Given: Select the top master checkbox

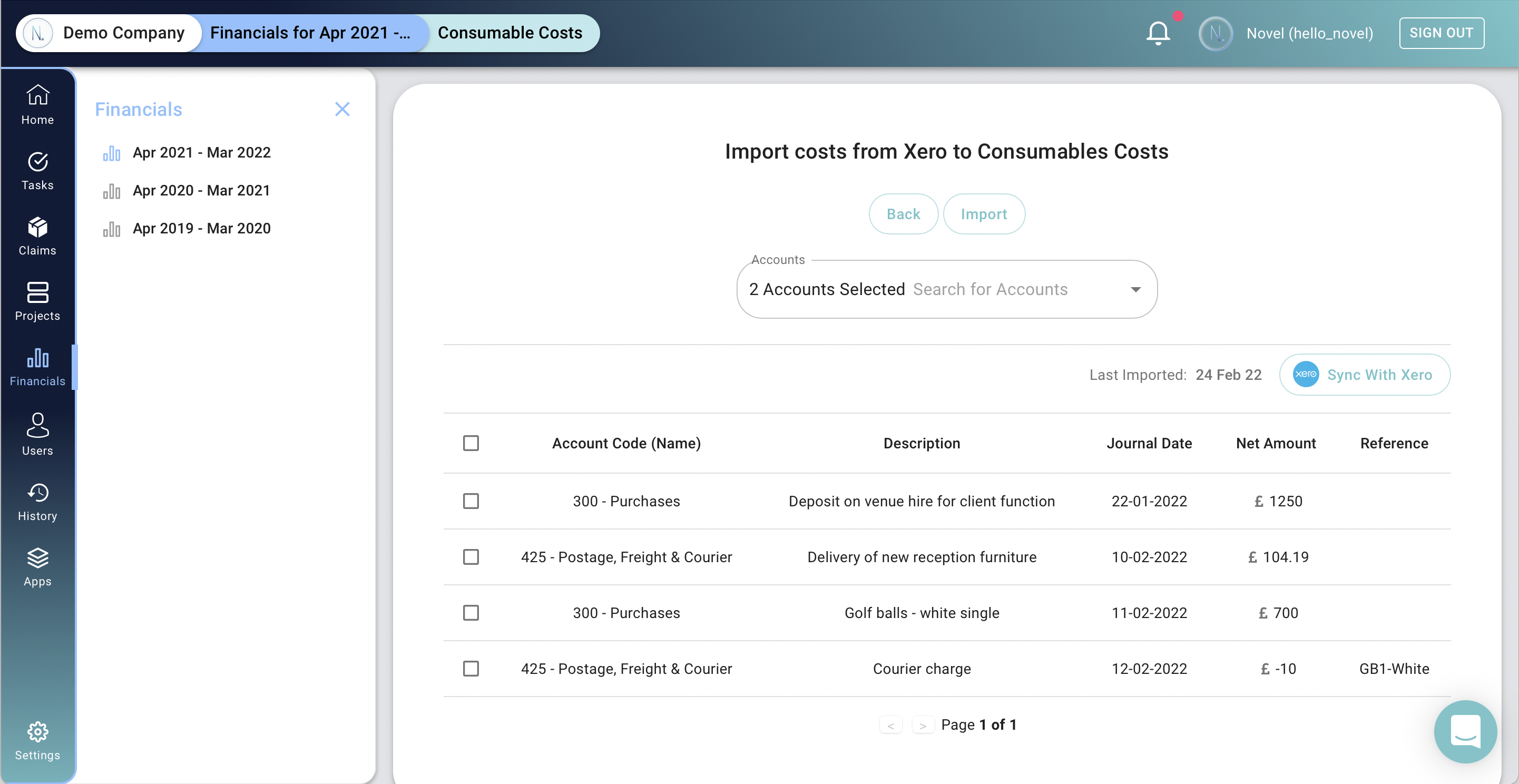Looking at the screenshot, I should click(x=470, y=443).
